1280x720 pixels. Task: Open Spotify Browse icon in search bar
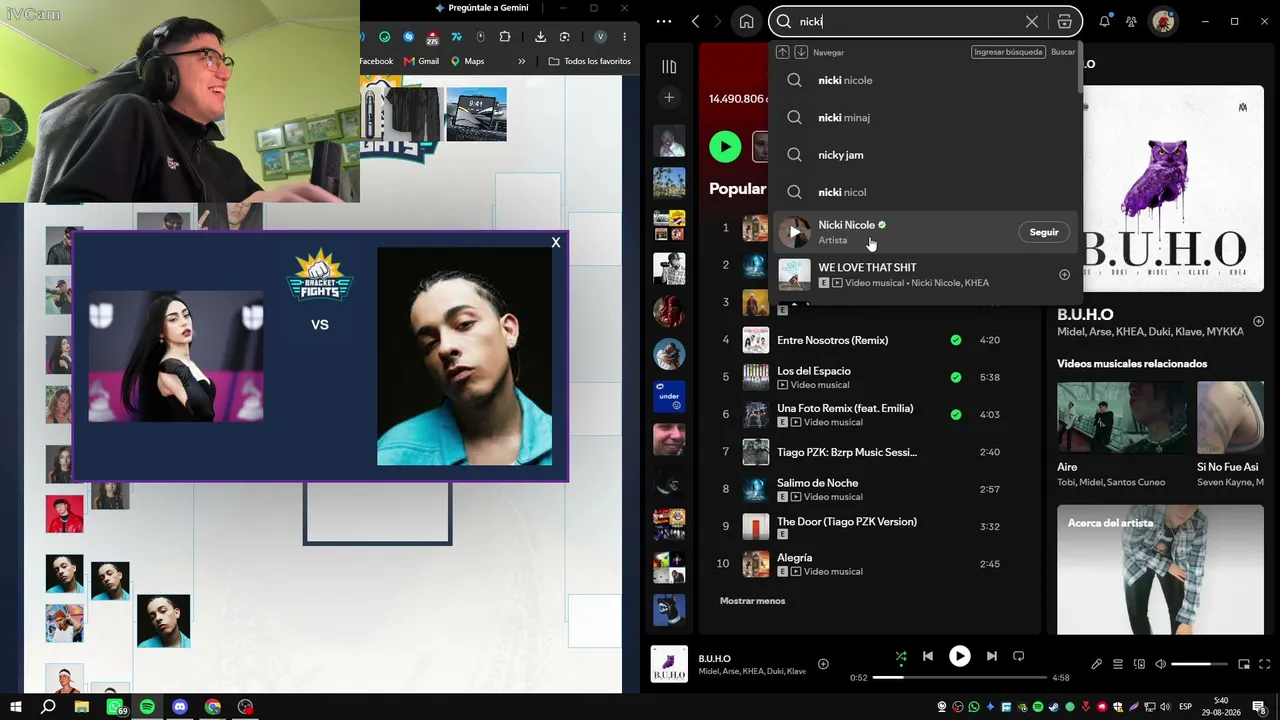pos(1064,21)
